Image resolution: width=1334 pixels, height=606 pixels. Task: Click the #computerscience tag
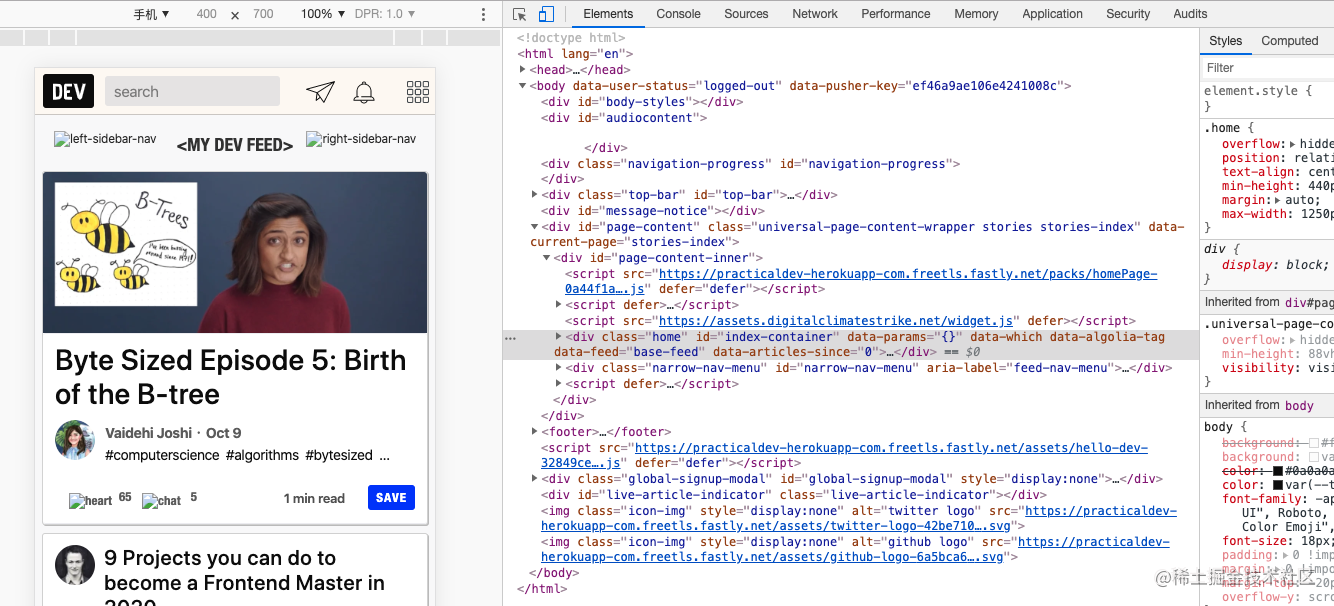coord(162,455)
